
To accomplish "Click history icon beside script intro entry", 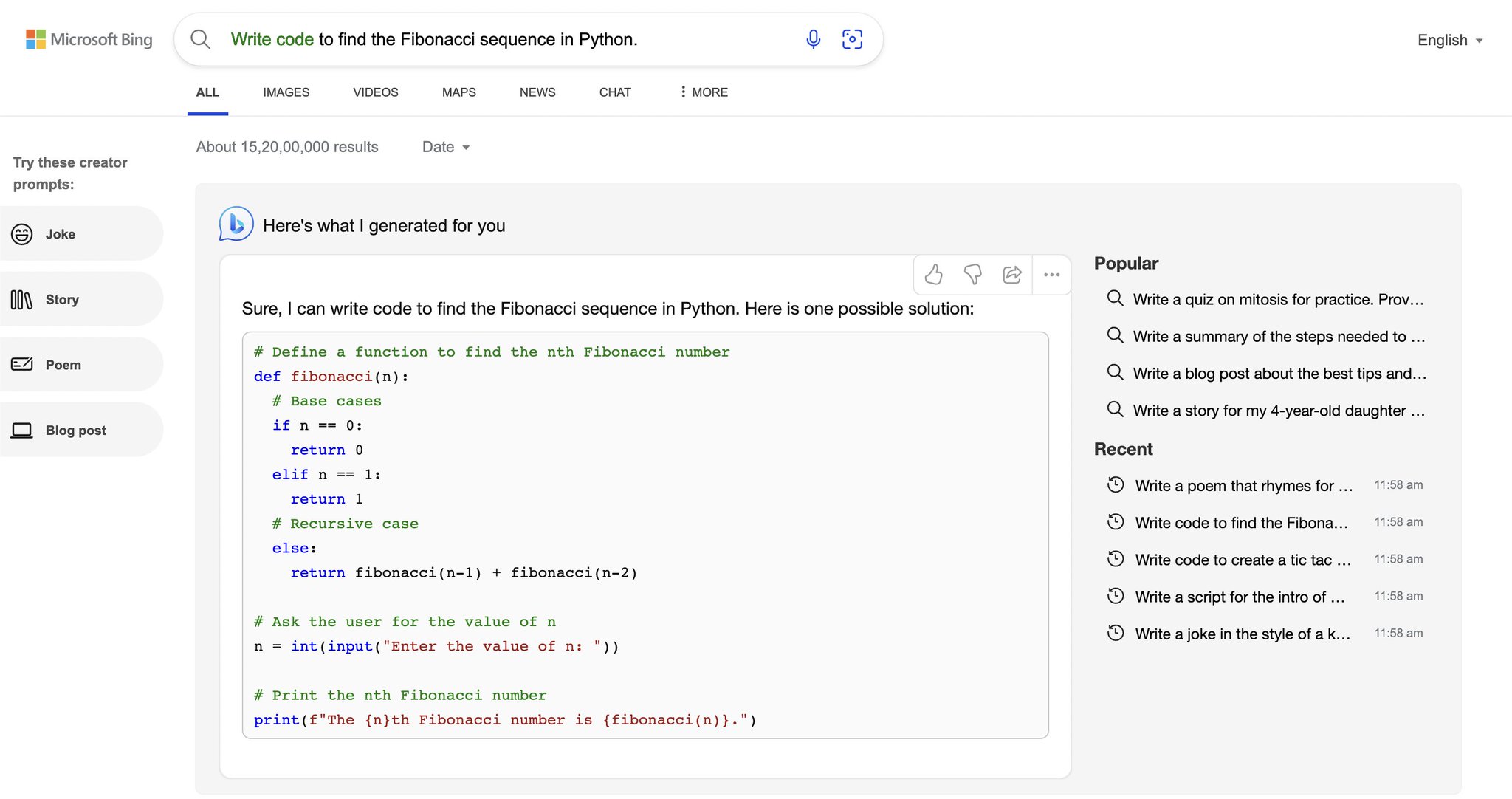I will pyautogui.click(x=1116, y=595).
